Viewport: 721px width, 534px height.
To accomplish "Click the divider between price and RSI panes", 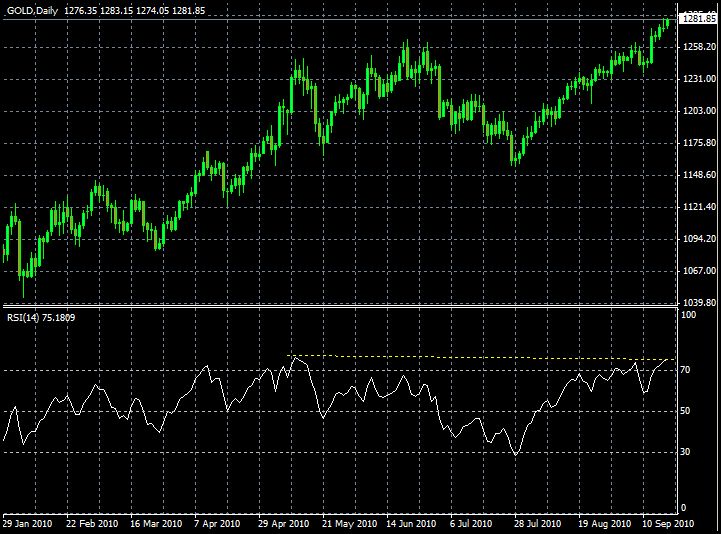I will (x=340, y=305).
